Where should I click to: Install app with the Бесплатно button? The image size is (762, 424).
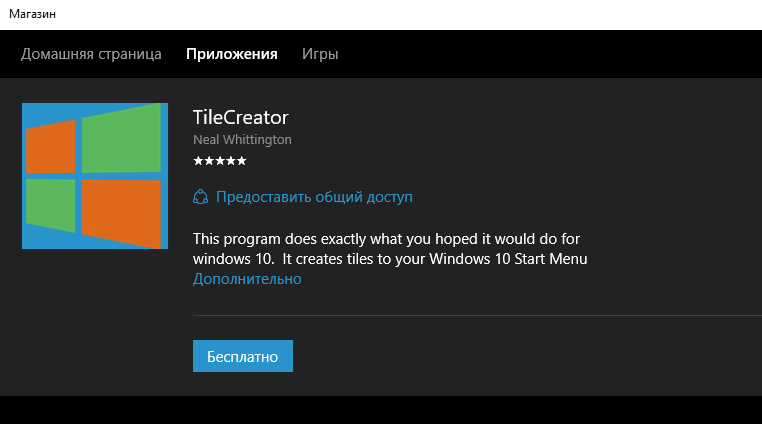click(x=242, y=356)
